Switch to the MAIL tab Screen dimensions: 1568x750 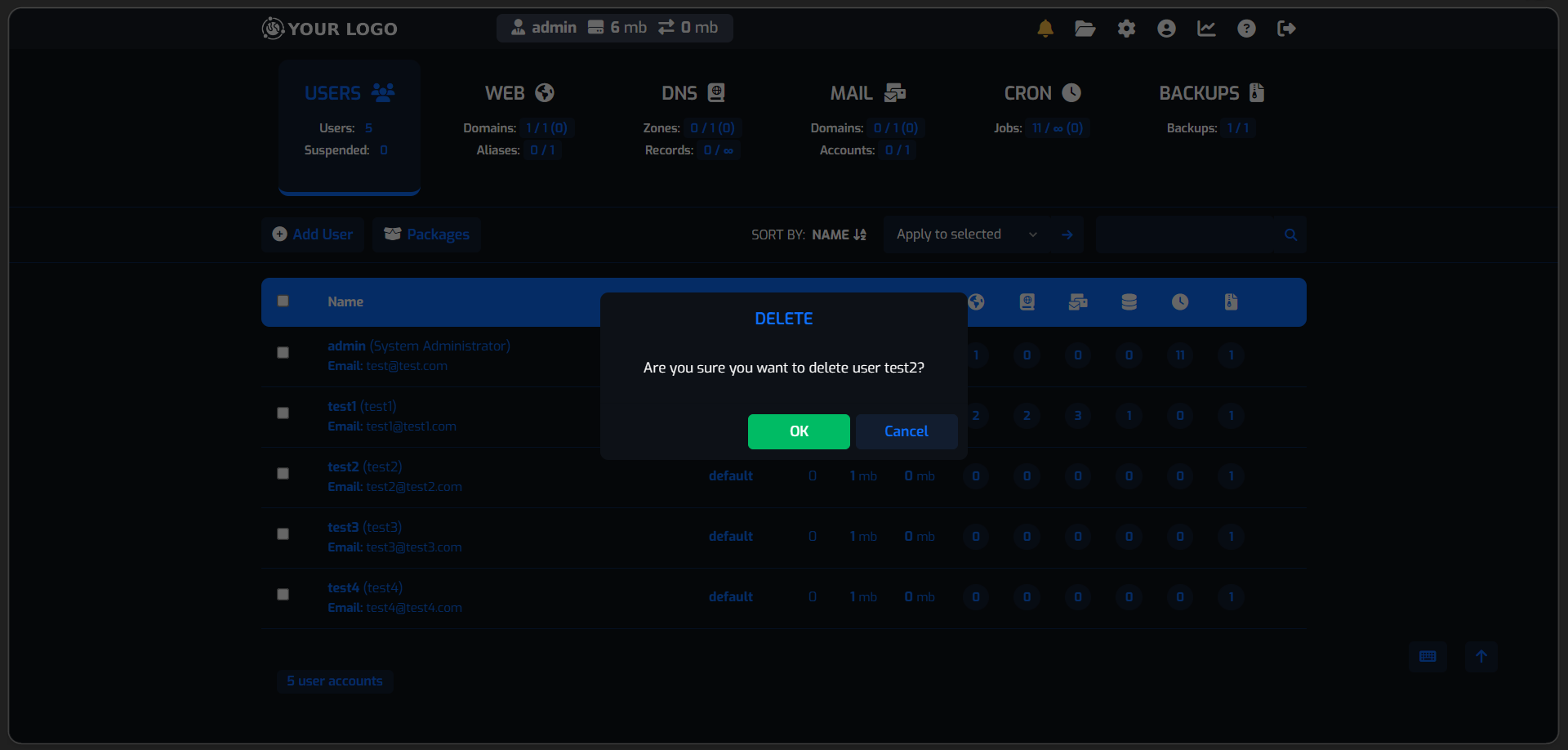pos(866,92)
